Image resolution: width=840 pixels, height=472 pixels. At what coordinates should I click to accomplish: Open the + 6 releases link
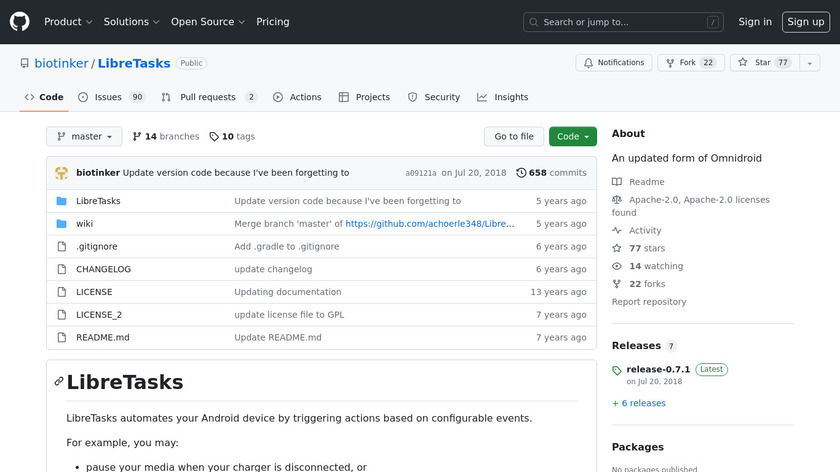(638, 404)
